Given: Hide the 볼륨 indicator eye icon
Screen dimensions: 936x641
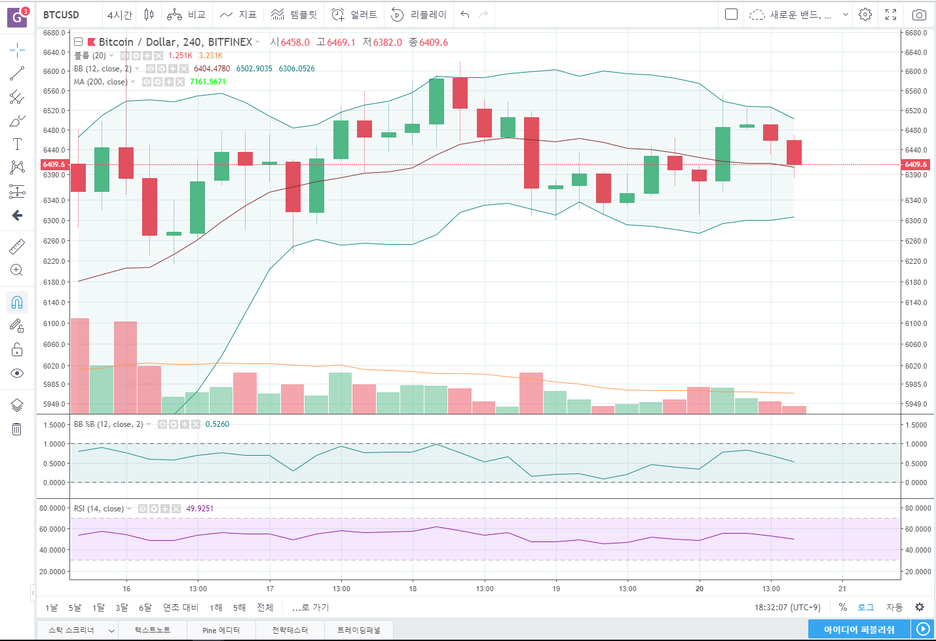Looking at the screenshot, I should coord(125,56).
